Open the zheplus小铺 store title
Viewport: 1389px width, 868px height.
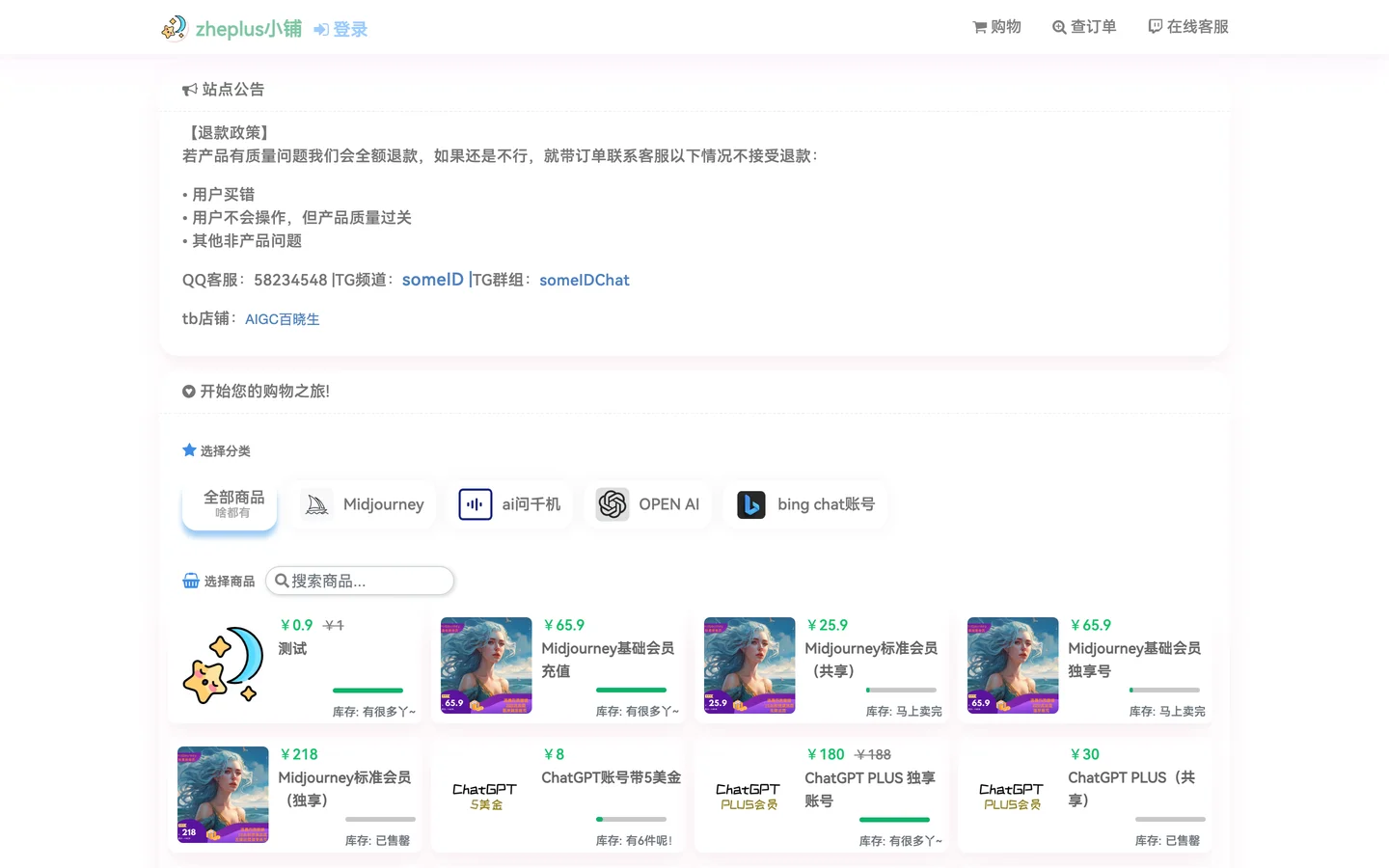point(248,29)
